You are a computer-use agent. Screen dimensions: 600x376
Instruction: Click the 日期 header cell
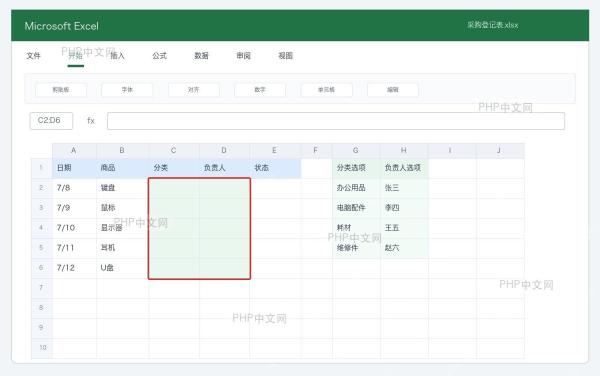[x=74, y=168]
